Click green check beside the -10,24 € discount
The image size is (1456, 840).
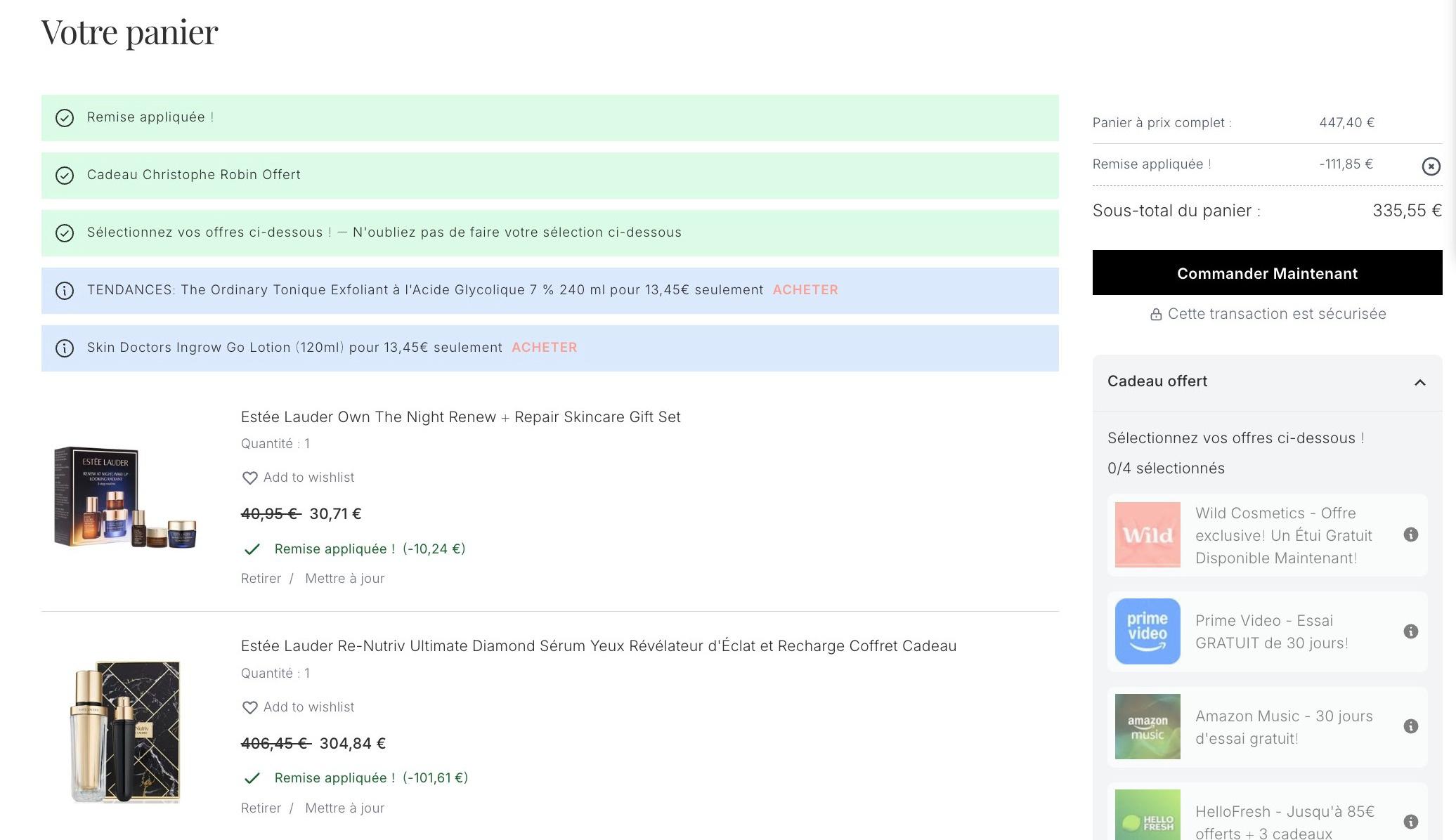click(252, 549)
